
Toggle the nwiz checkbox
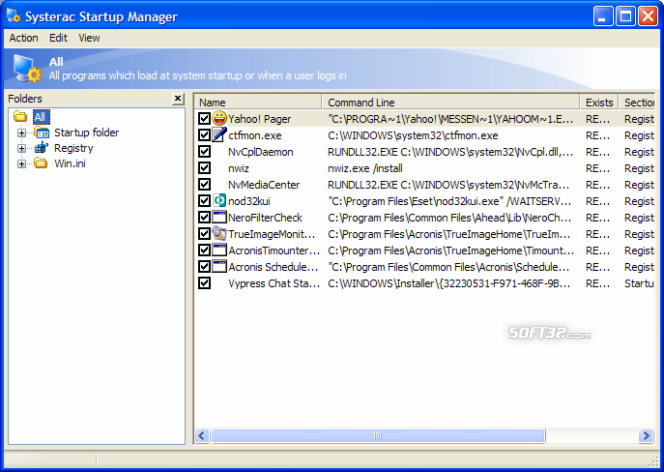(204, 168)
